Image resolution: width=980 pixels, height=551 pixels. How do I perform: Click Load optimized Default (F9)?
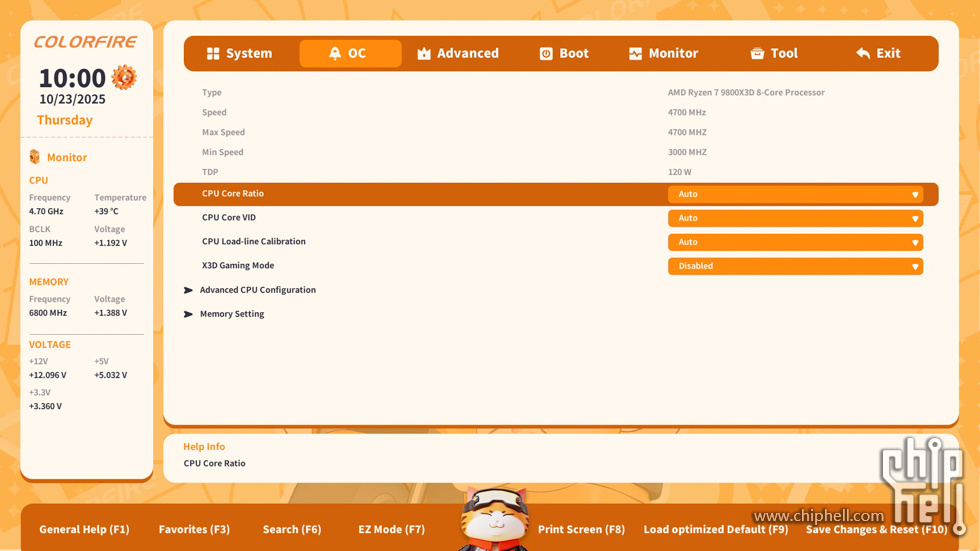point(716,529)
